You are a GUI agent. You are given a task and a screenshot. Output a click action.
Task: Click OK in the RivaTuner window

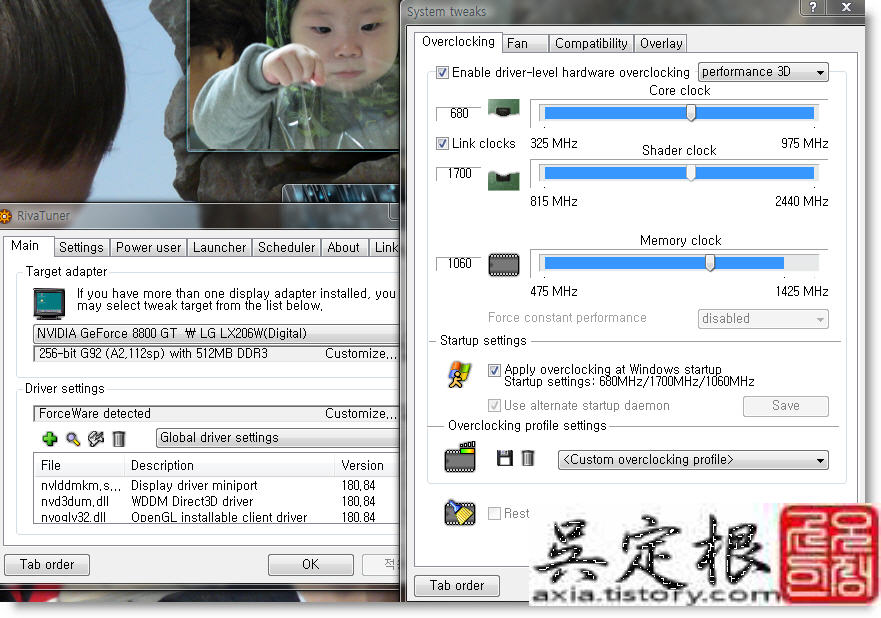pos(311,565)
